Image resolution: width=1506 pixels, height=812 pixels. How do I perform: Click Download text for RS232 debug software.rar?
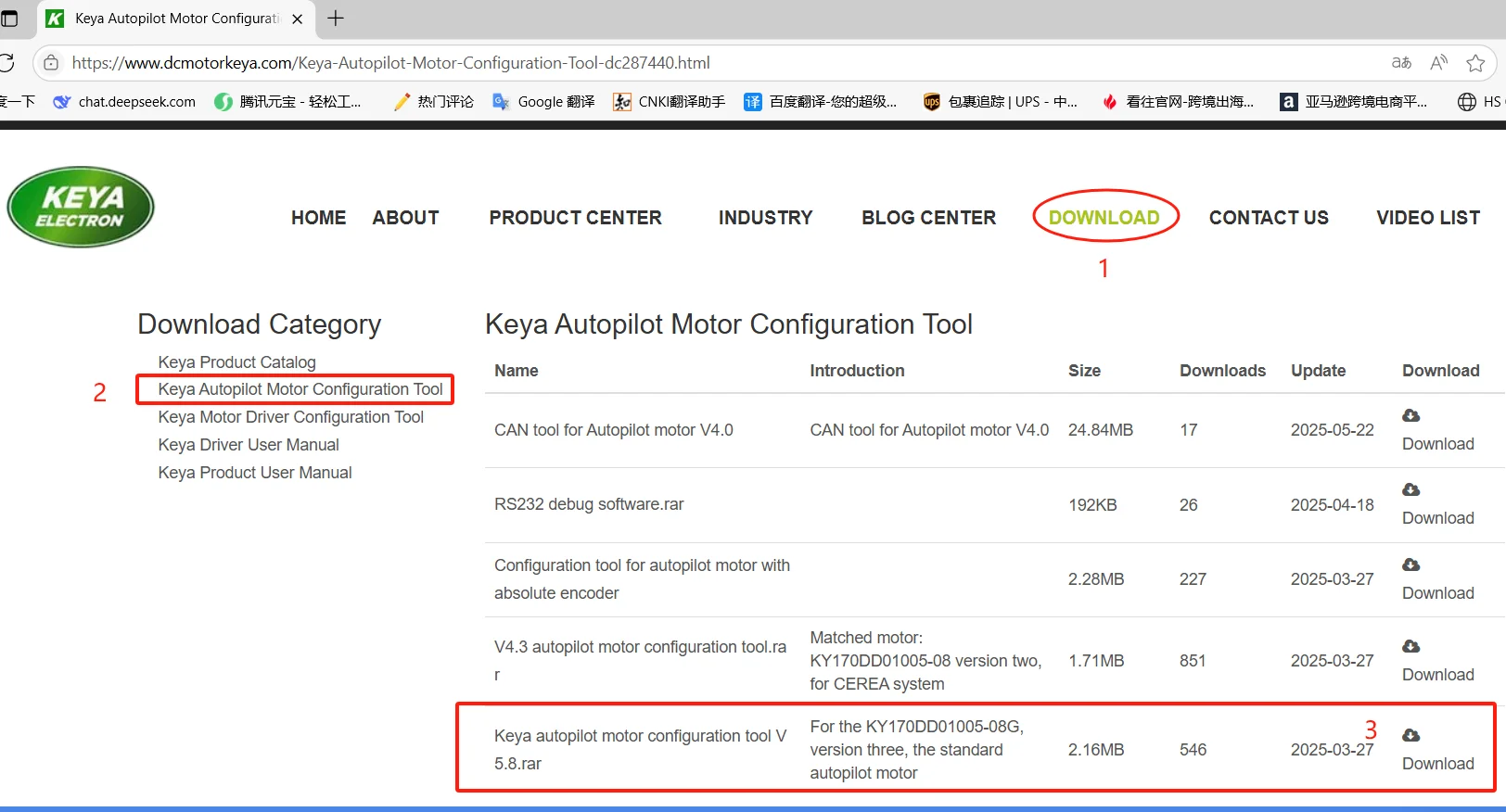pos(1438,518)
